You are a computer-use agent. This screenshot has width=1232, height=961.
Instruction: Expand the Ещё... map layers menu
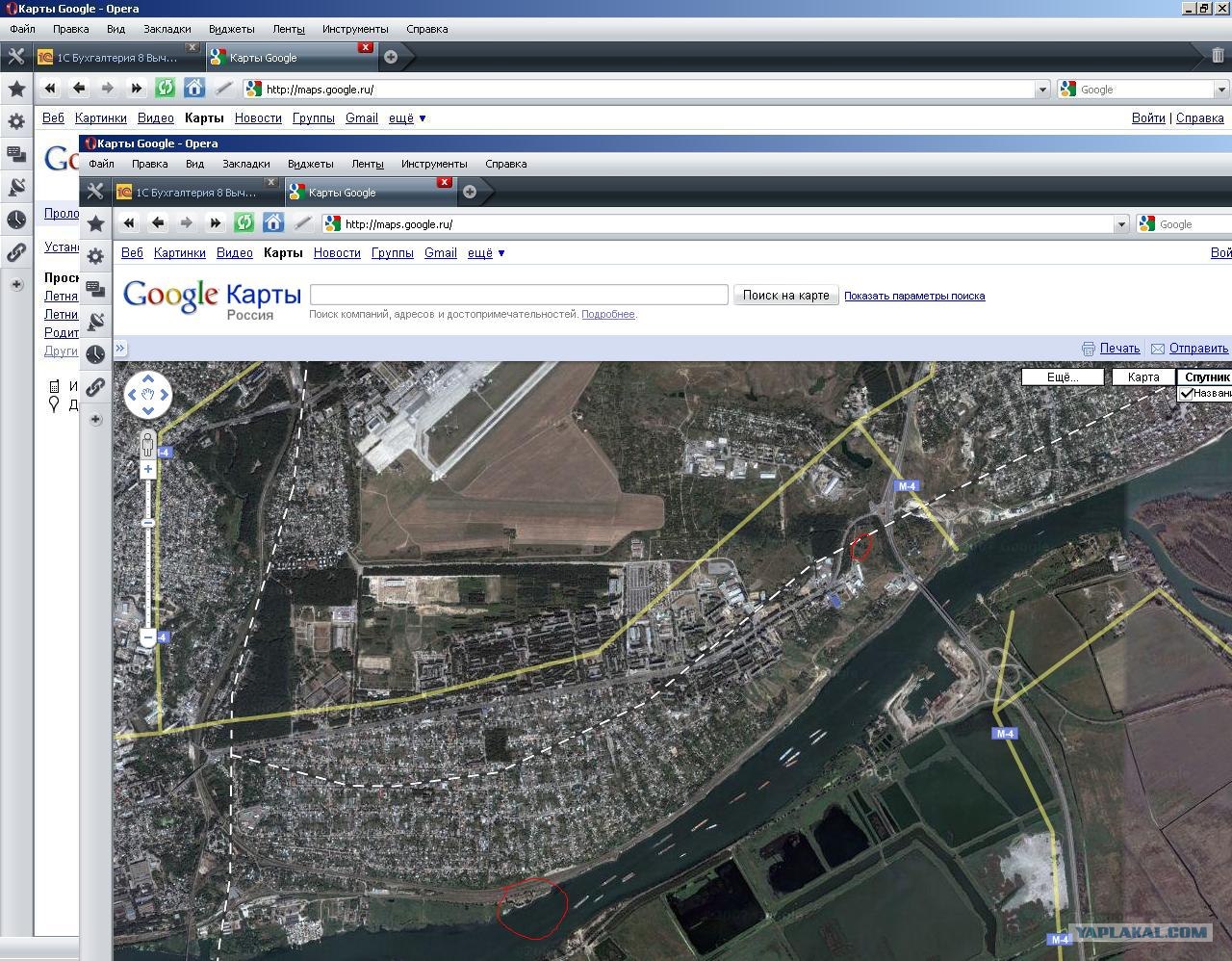(x=1063, y=377)
